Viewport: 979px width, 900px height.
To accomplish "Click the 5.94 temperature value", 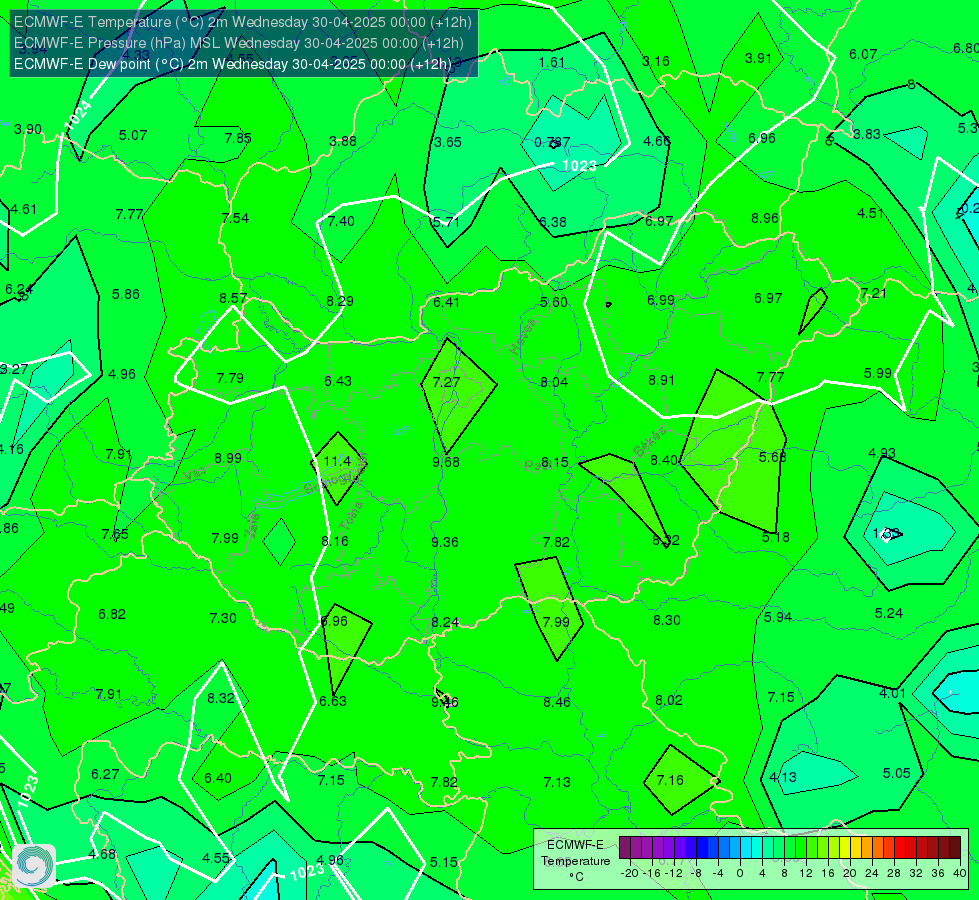I will click(778, 617).
